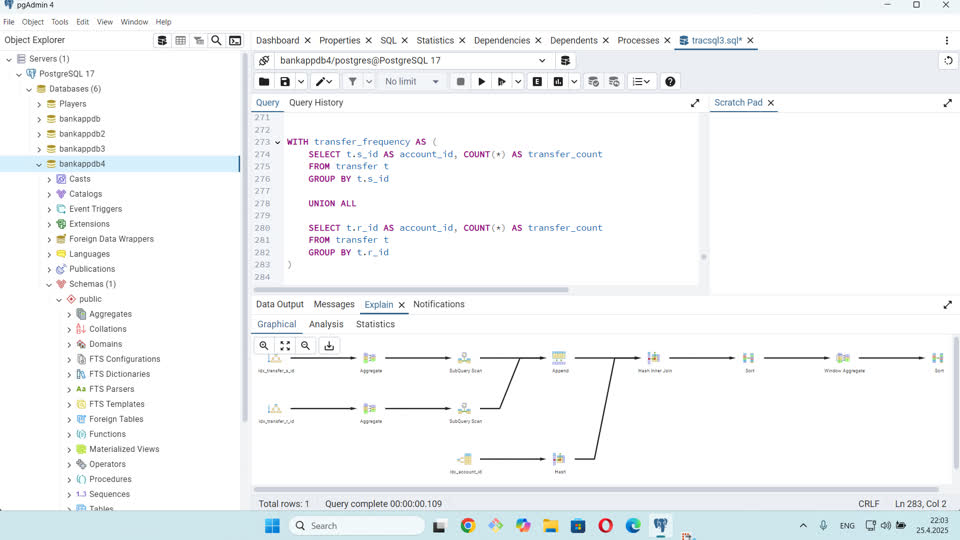Switch to the Query History tab
This screenshot has height=540, width=960.
316,102
